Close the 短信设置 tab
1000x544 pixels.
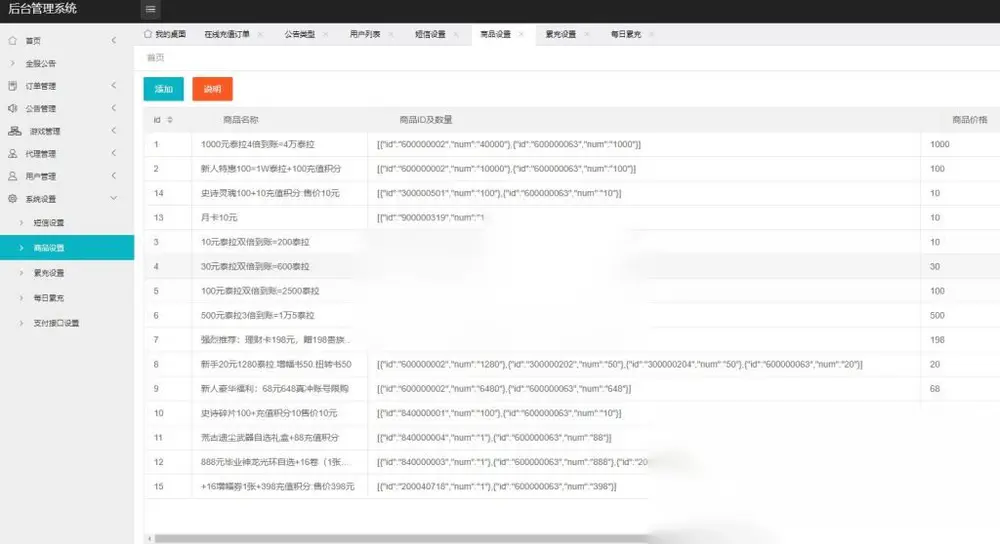(x=456, y=34)
